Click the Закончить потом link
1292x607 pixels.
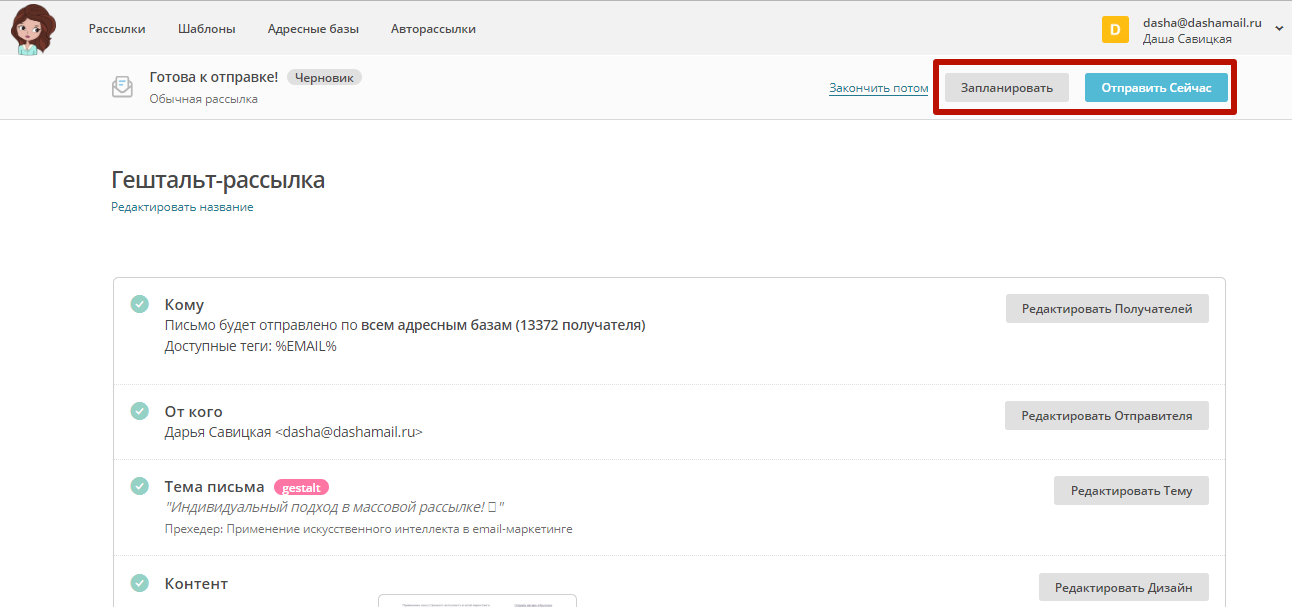coord(878,88)
